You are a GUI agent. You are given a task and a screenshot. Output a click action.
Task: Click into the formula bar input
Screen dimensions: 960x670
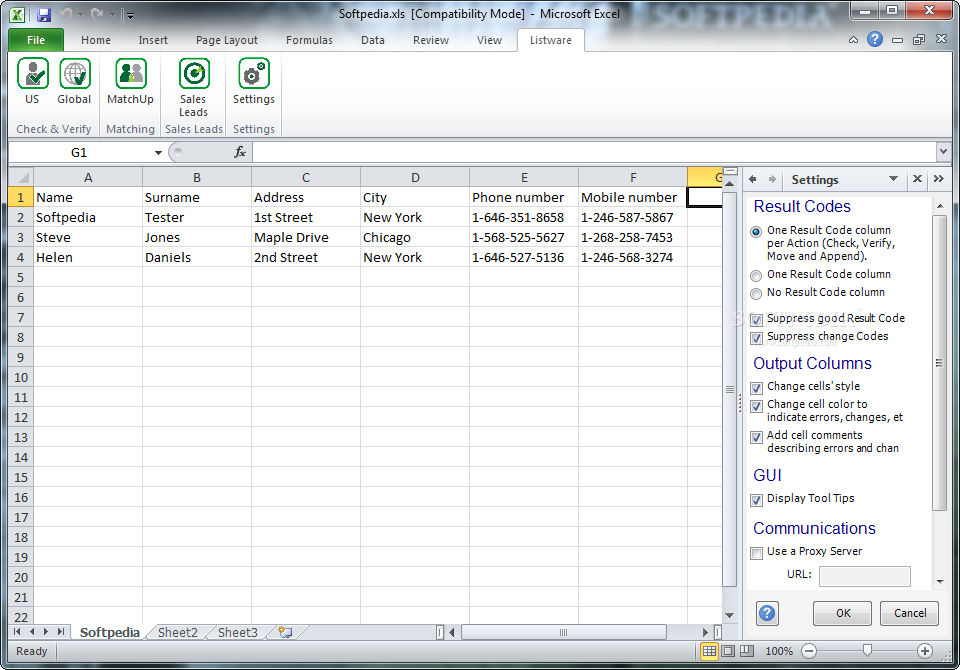[594, 152]
